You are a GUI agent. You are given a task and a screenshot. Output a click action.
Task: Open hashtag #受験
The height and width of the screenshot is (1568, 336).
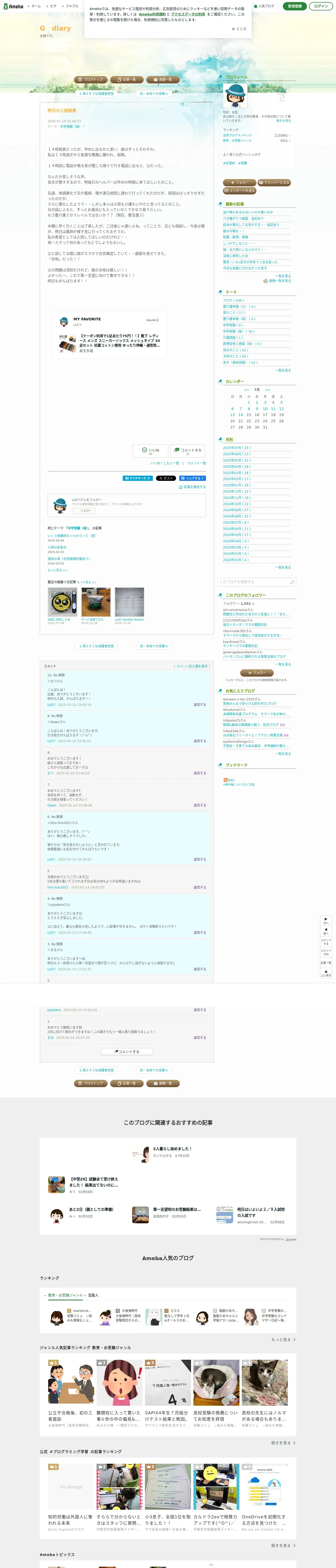point(243,163)
